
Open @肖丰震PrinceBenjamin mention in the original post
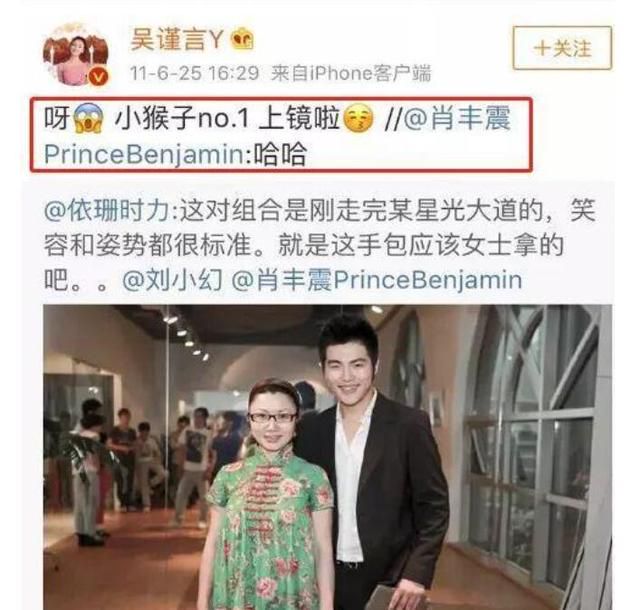click(x=376, y=281)
